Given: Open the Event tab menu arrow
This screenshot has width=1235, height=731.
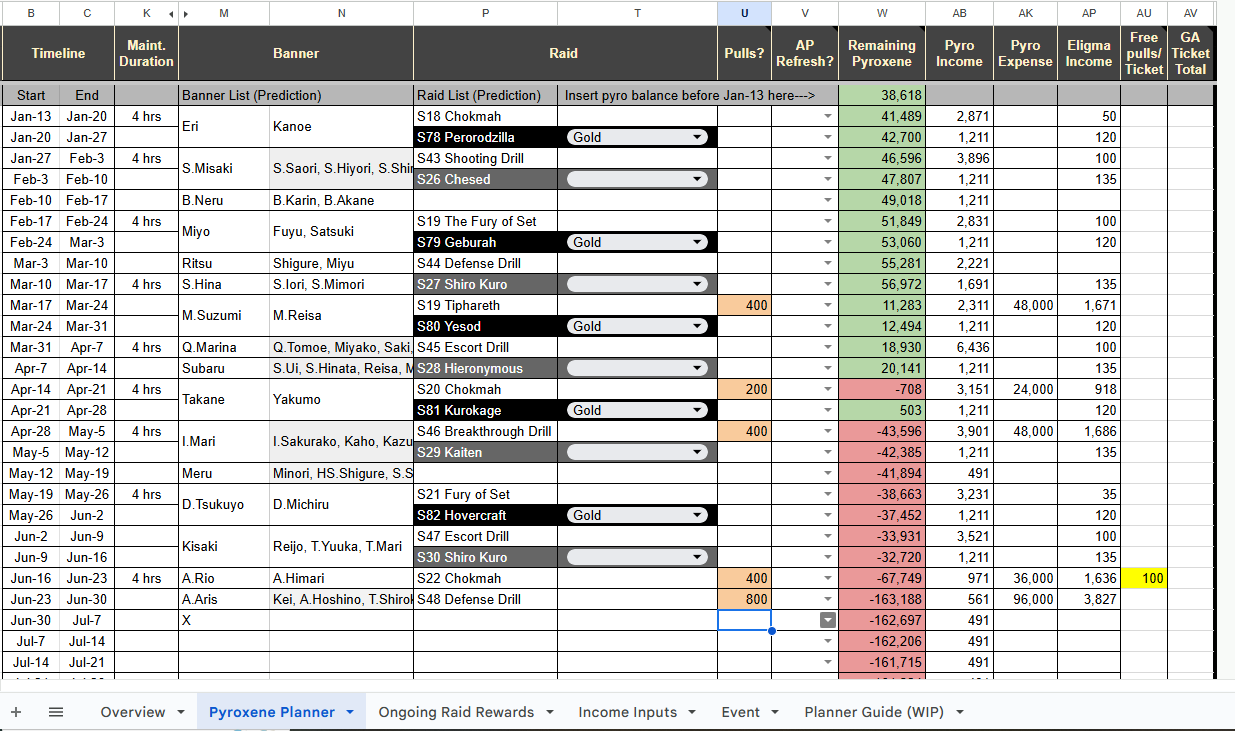Looking at the screenshot, I should tap(775, 712).
